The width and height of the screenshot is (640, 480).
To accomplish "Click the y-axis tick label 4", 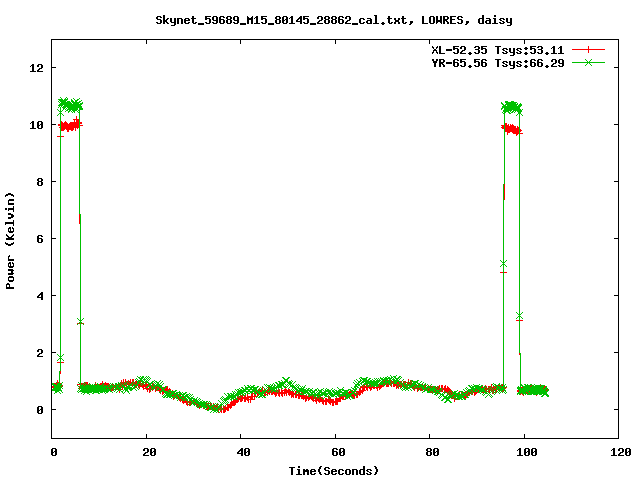I will click(40, 296).
